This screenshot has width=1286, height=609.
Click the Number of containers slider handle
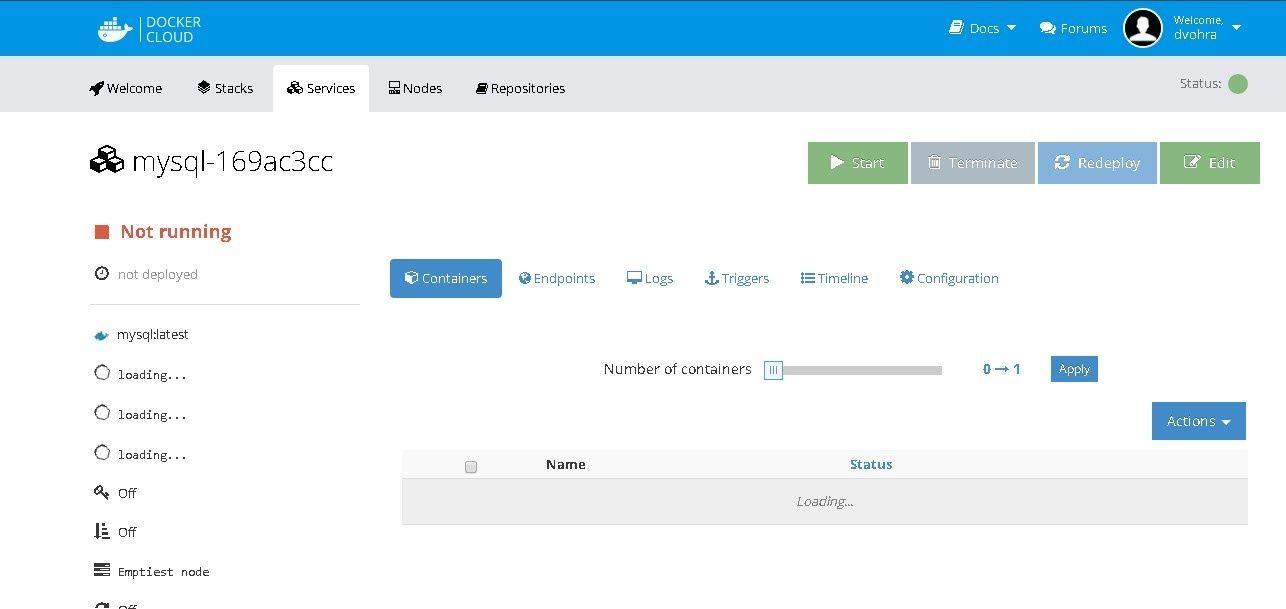point(773,370)
